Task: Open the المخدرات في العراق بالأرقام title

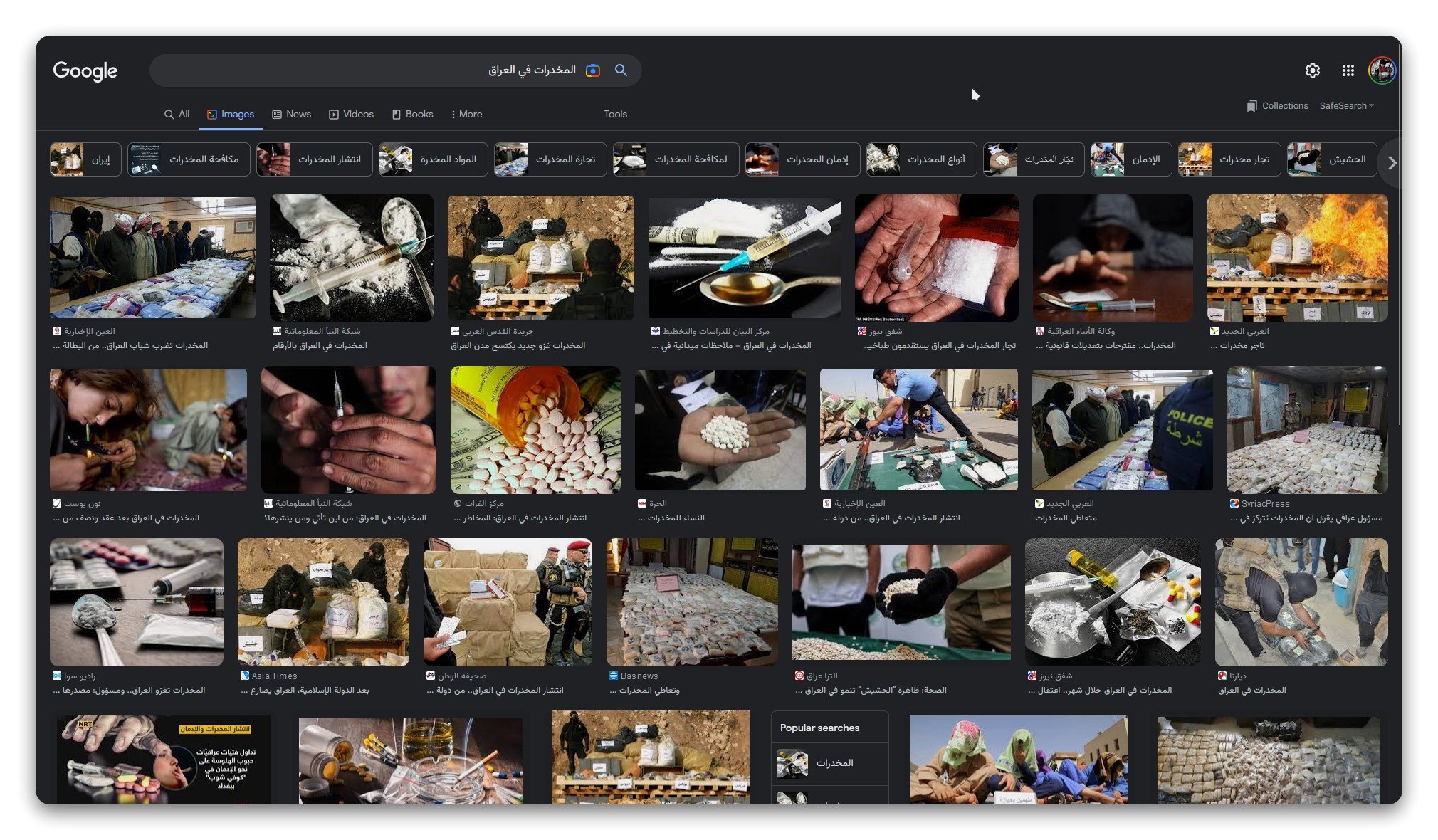Action: click(320, 345)
